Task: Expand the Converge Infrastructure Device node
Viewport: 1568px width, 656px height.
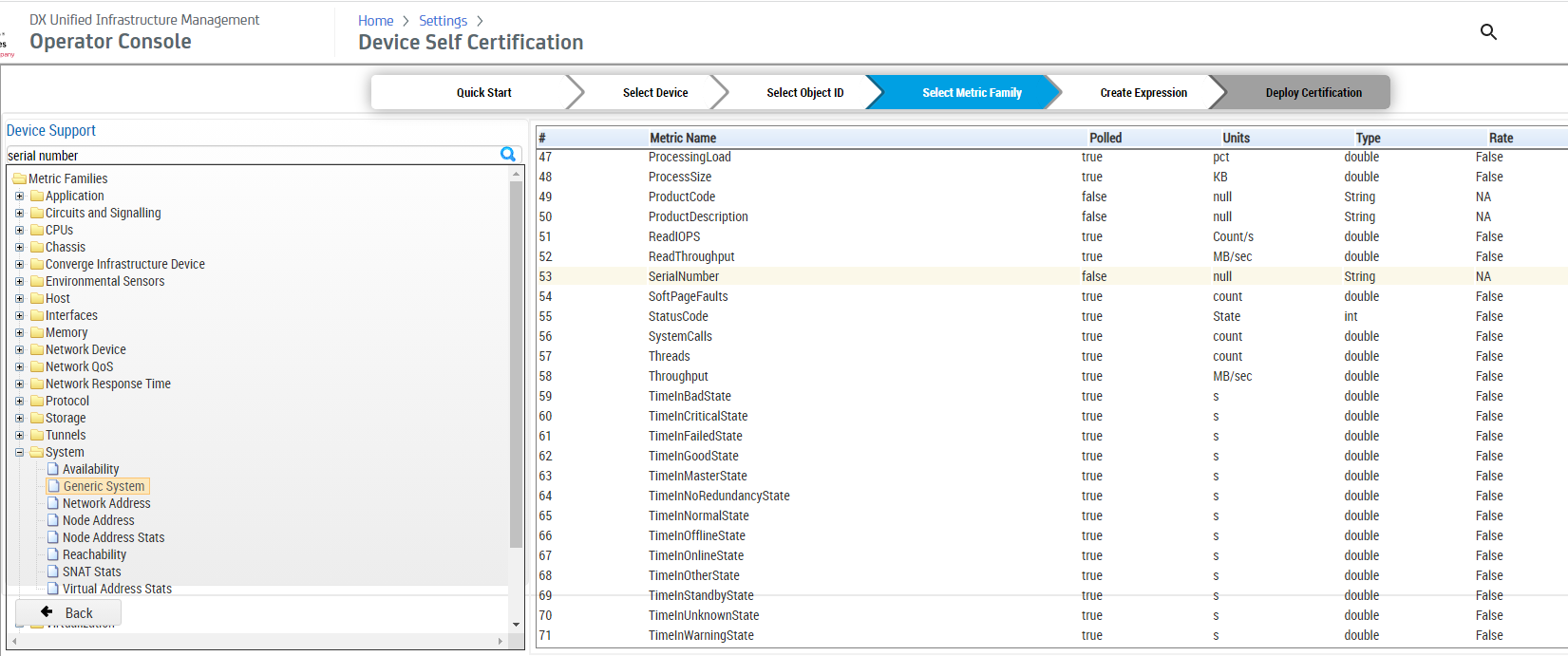Action: pos(19,264)
